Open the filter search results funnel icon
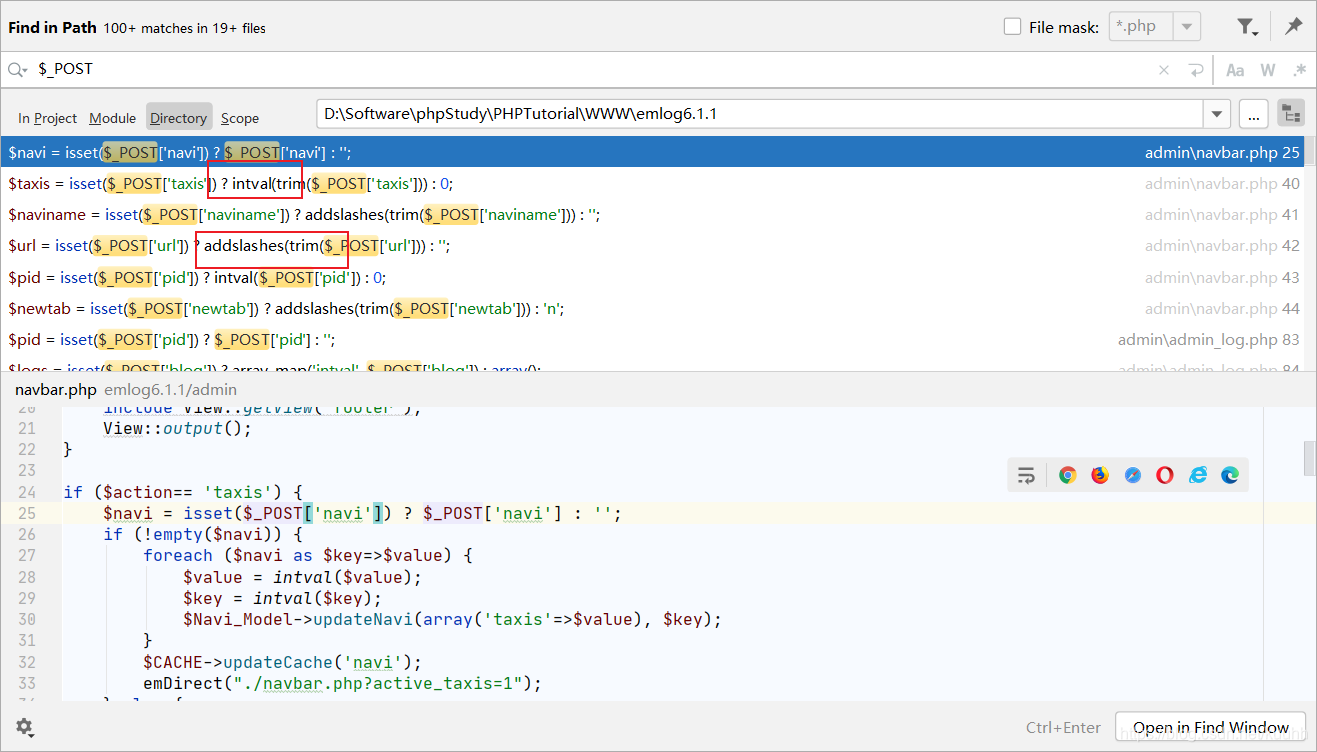 pos(1247,27)
